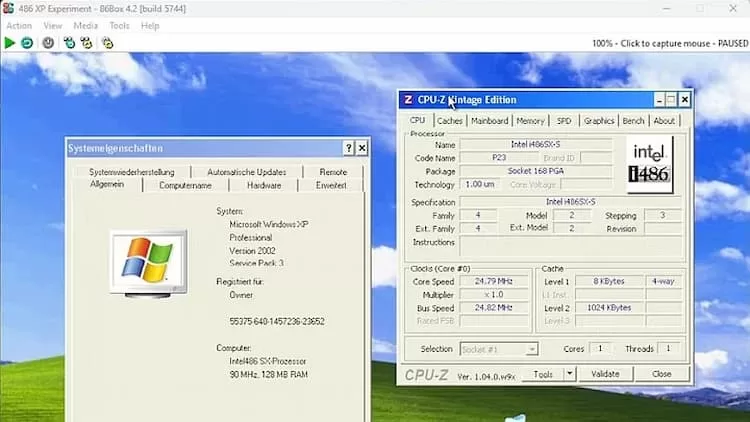Viewport: 750px width, 422px height.
Task: Click the Name field showing Intel i486SX-S
Action: [536, 144]
